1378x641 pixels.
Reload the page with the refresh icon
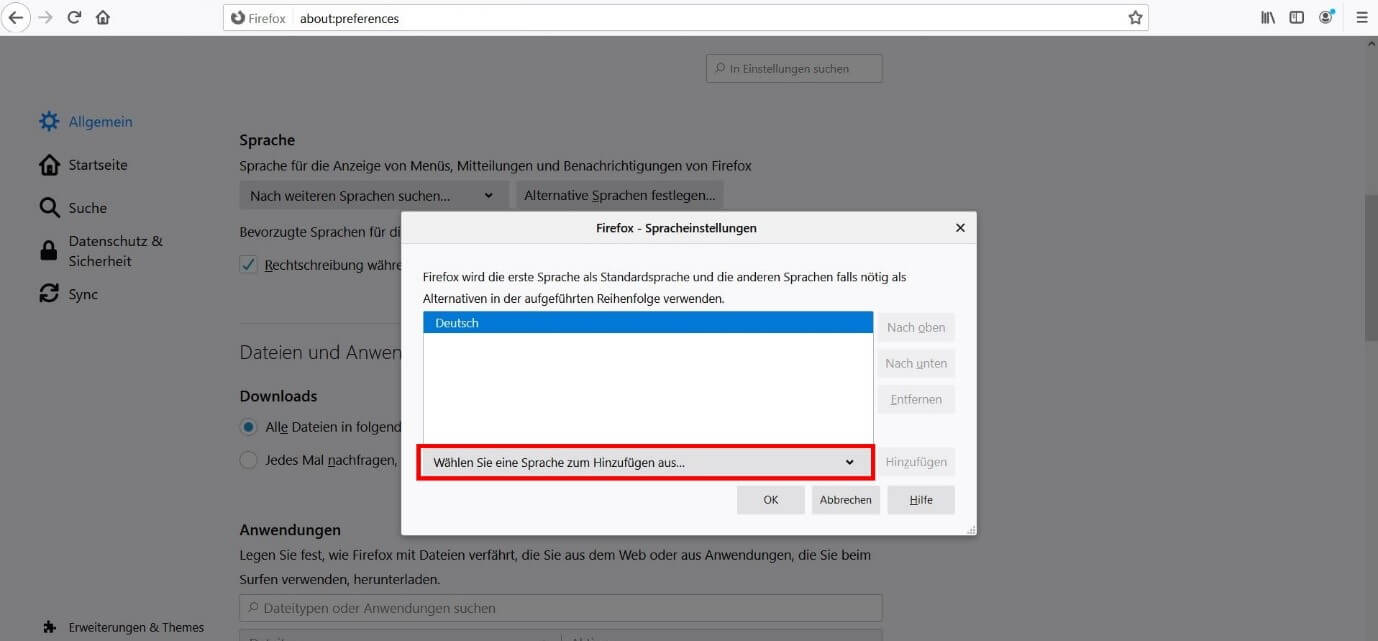coord(74,17)
